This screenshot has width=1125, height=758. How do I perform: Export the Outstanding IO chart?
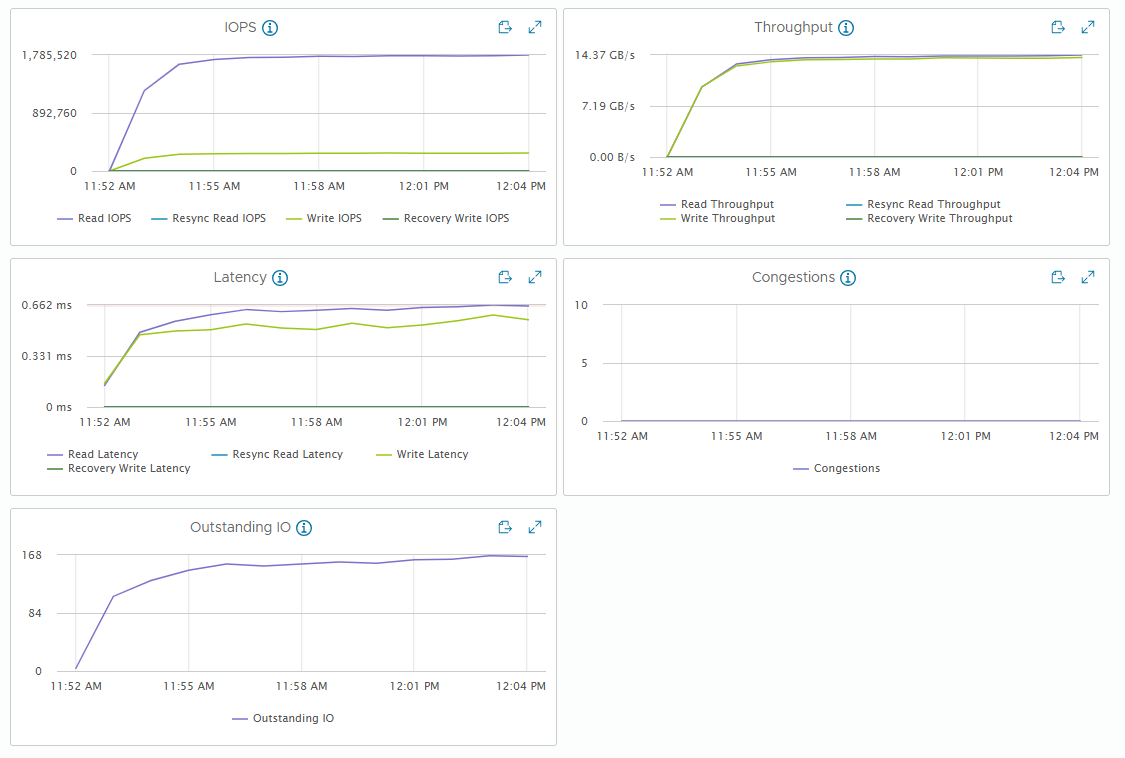pyautogui.click(x=505, y=527)
